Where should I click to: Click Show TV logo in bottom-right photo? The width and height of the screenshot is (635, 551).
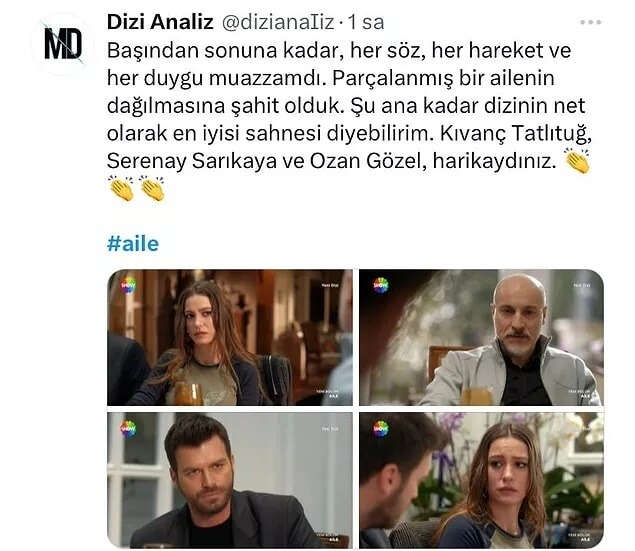tap(380, 429)
